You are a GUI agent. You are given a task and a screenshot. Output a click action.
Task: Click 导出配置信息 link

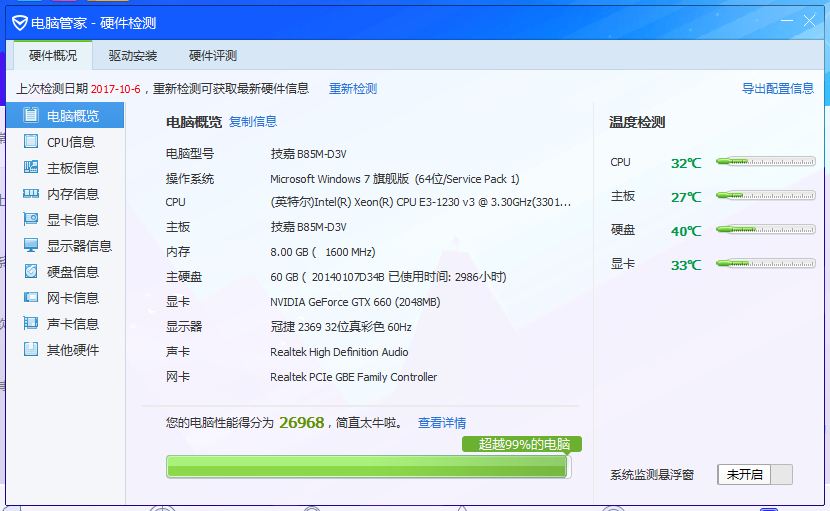778,88
